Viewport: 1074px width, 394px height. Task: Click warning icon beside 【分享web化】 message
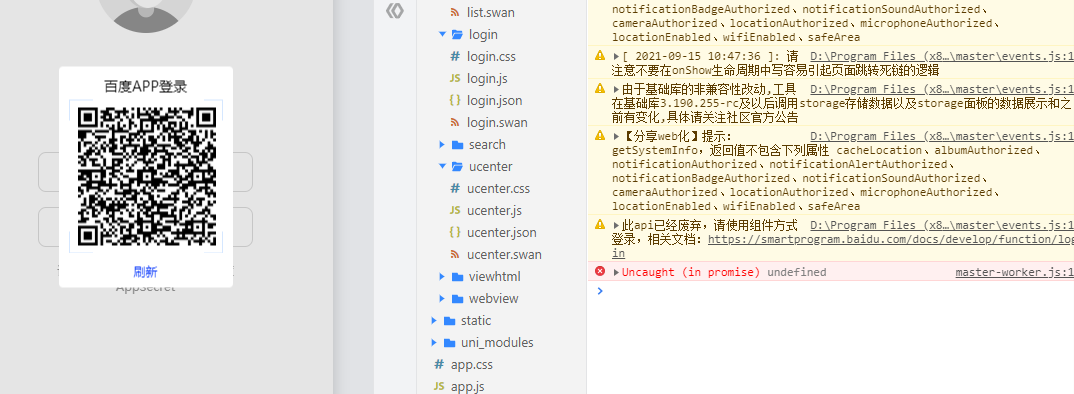click(600, 136)
